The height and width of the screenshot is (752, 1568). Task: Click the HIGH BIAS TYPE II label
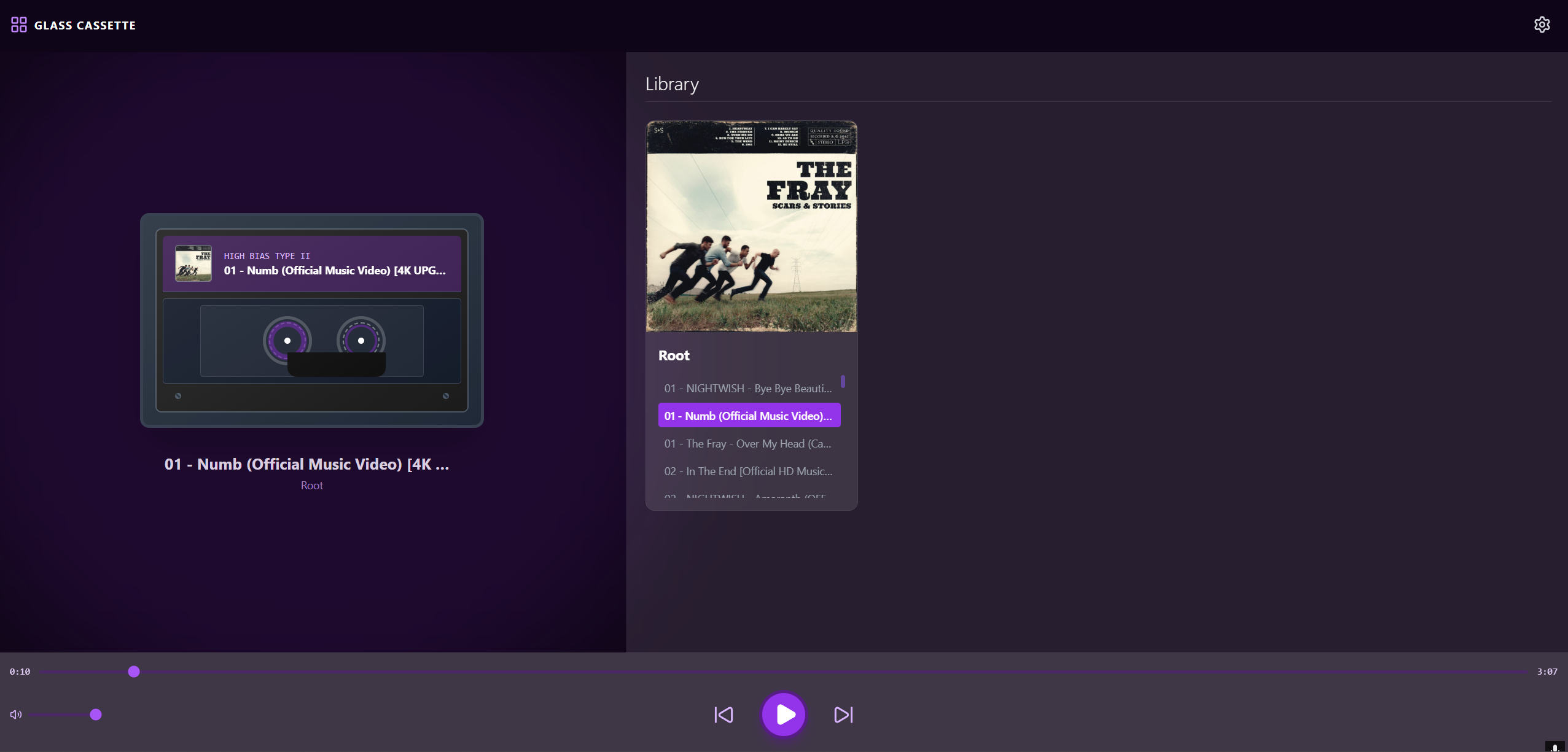tap(267, 256)
